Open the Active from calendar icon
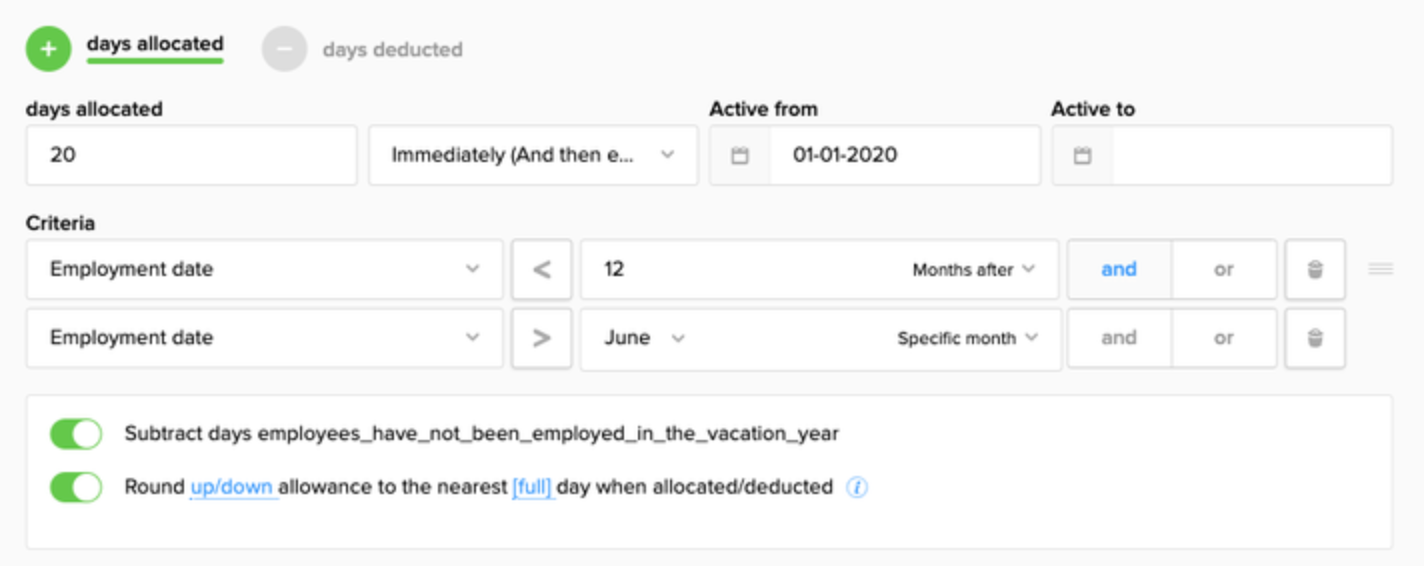Image resolution: width=1424 pixels, height=566 pixels. [x=740, y=156]
